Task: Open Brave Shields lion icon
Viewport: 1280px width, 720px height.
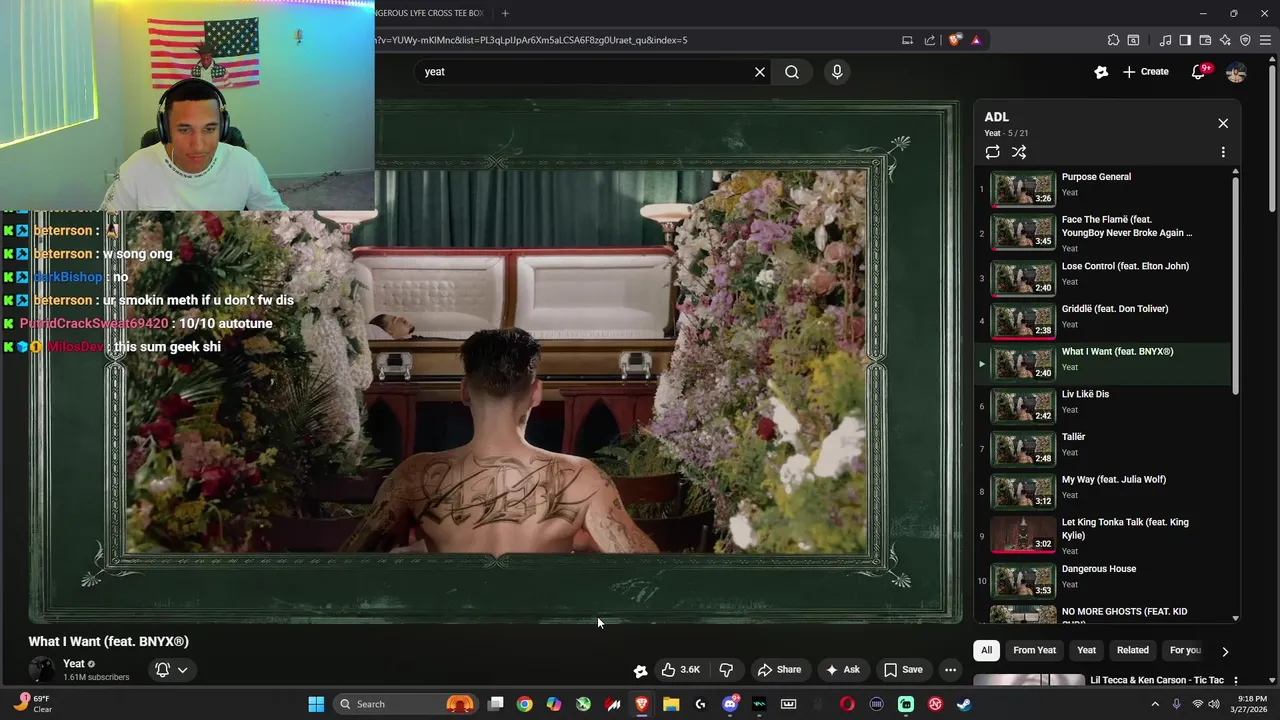Action: coord(955,40)
